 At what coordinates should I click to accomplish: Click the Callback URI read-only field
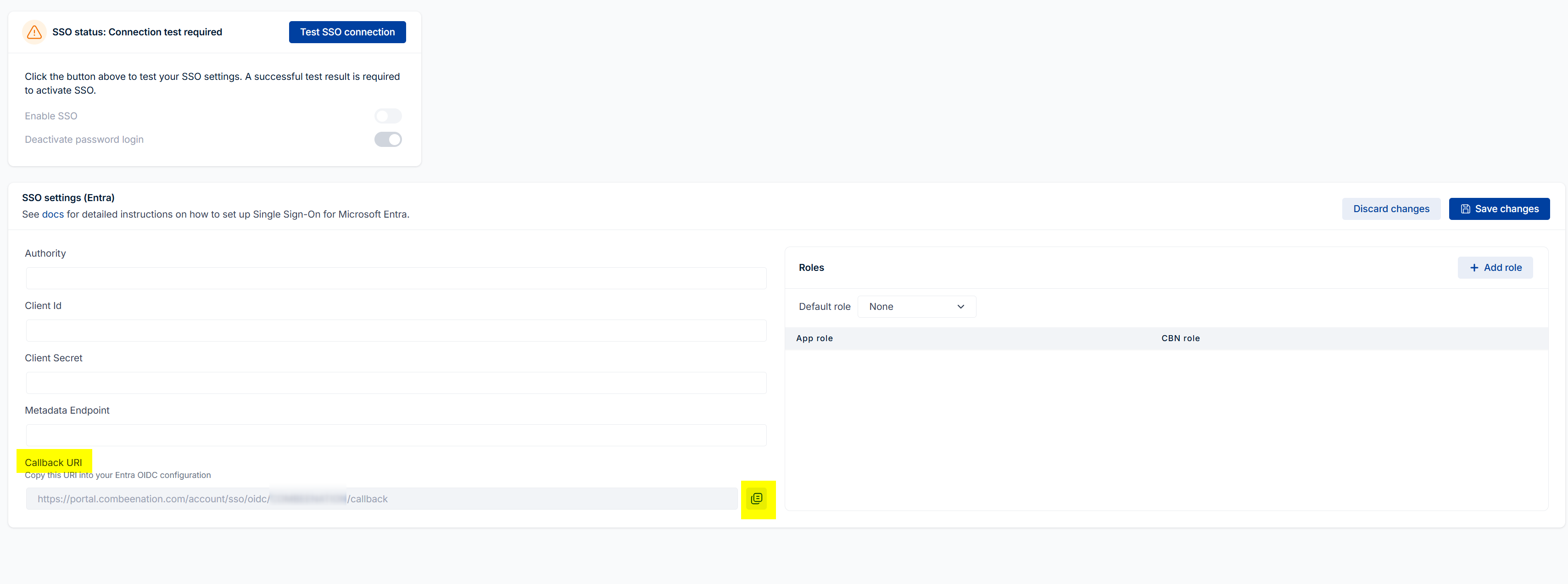point(381,499)
